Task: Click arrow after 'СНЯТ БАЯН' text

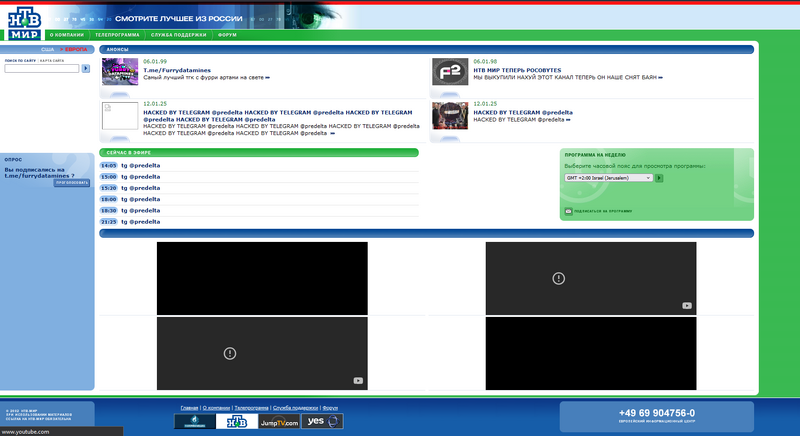Action: [660, 78]
